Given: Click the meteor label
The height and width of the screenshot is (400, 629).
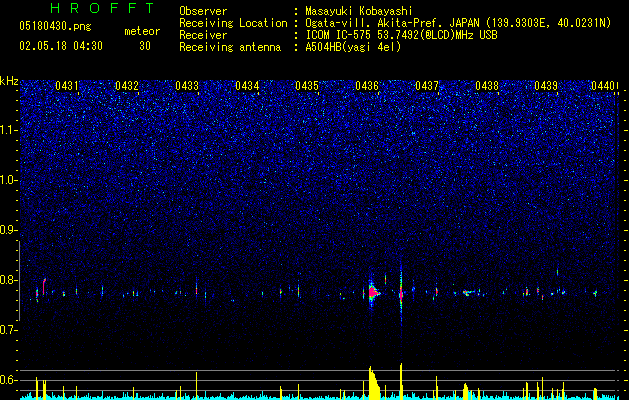Looking at the screenshot, I should (142, 31).
